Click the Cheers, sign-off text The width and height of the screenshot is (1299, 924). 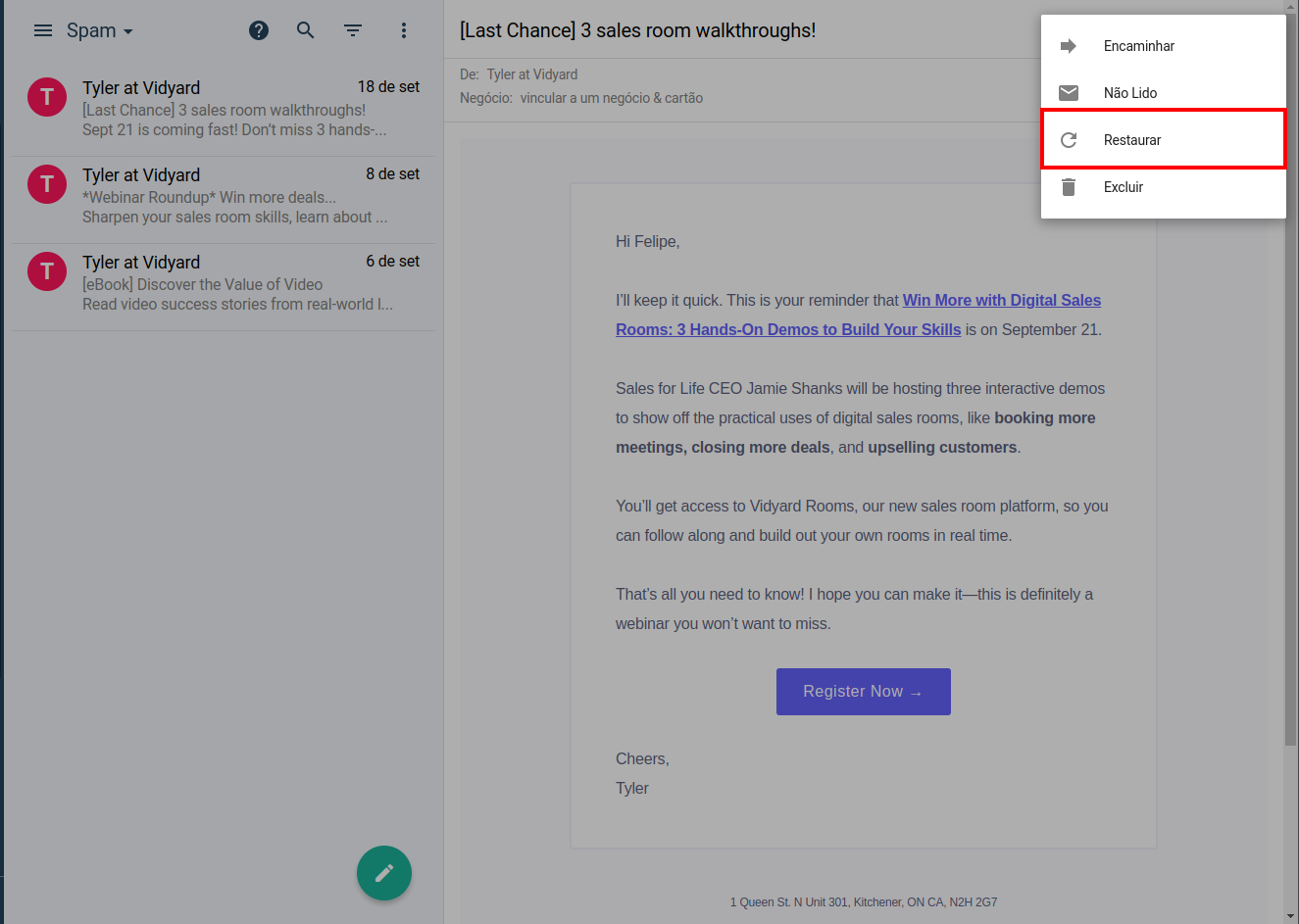point(642,759)
